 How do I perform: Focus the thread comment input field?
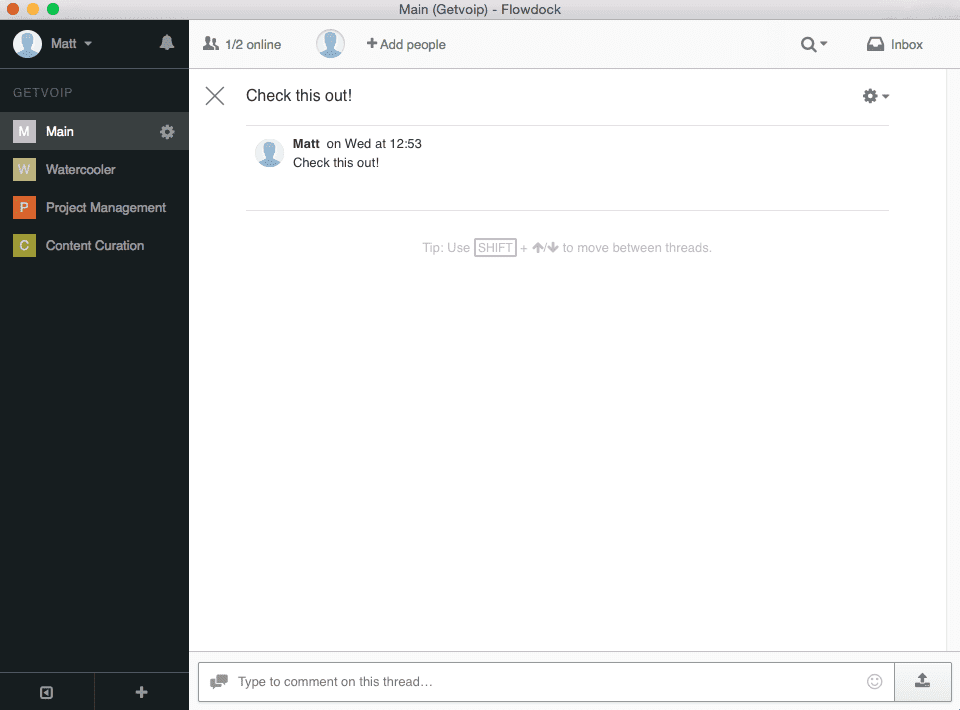click(x=547, y=682)
